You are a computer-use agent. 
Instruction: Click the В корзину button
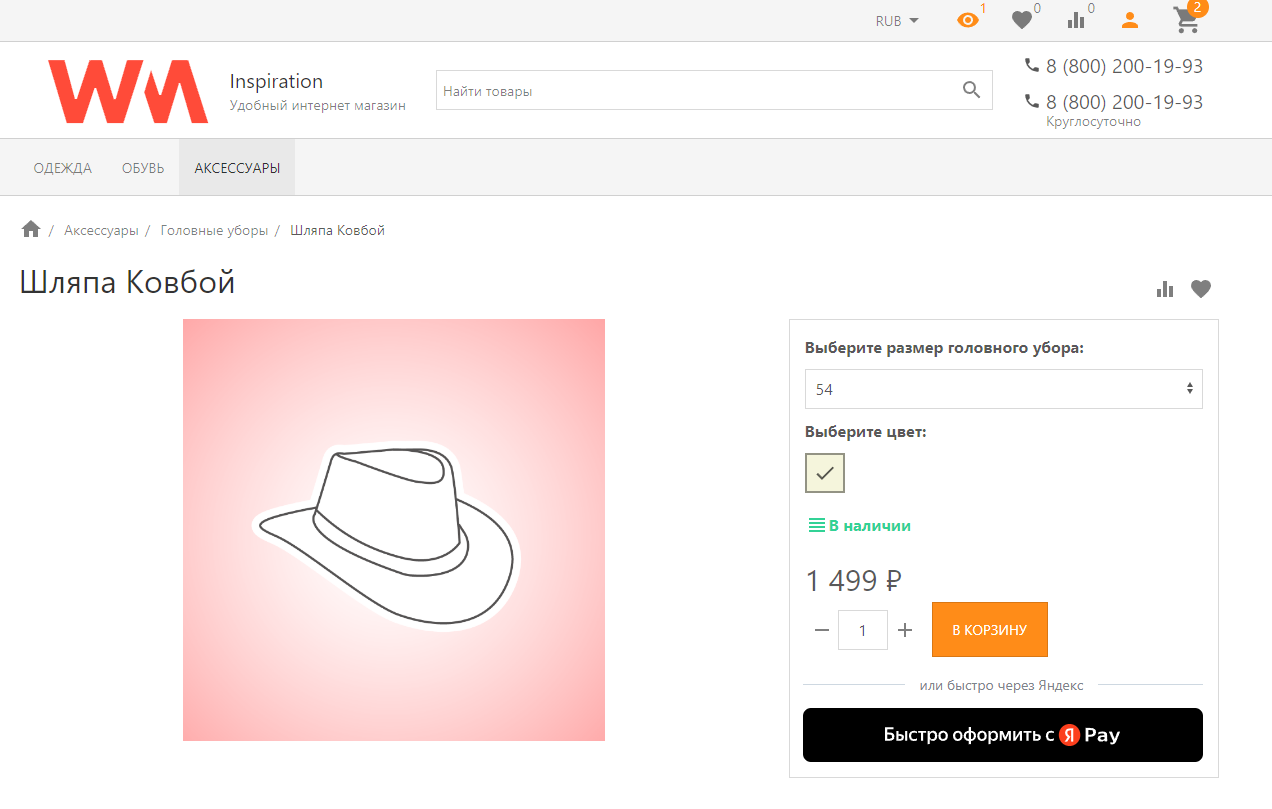click(x=989, y=630)
